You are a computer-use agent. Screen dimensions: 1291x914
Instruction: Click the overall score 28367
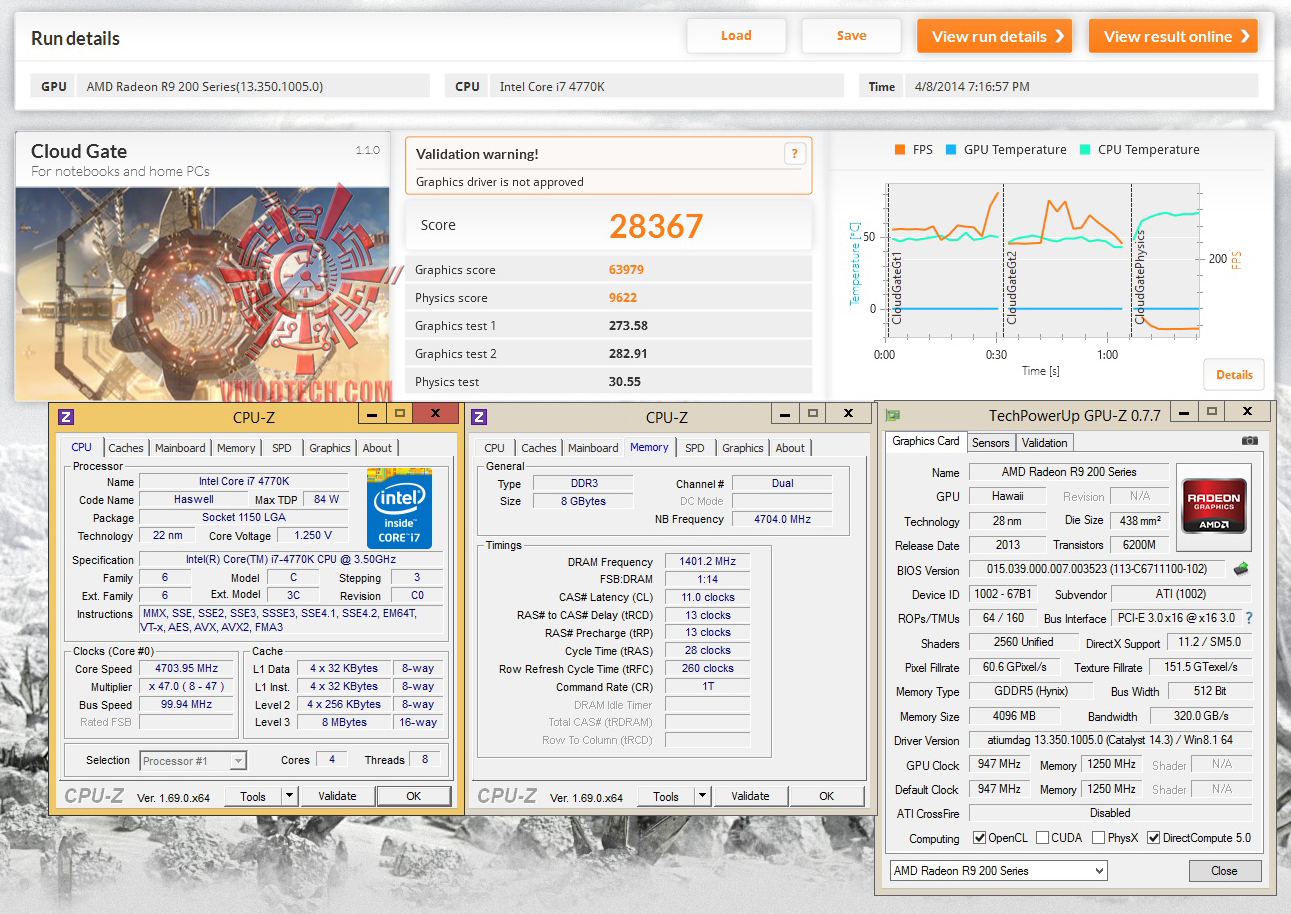pyautogui.click(x=656, y=226)
